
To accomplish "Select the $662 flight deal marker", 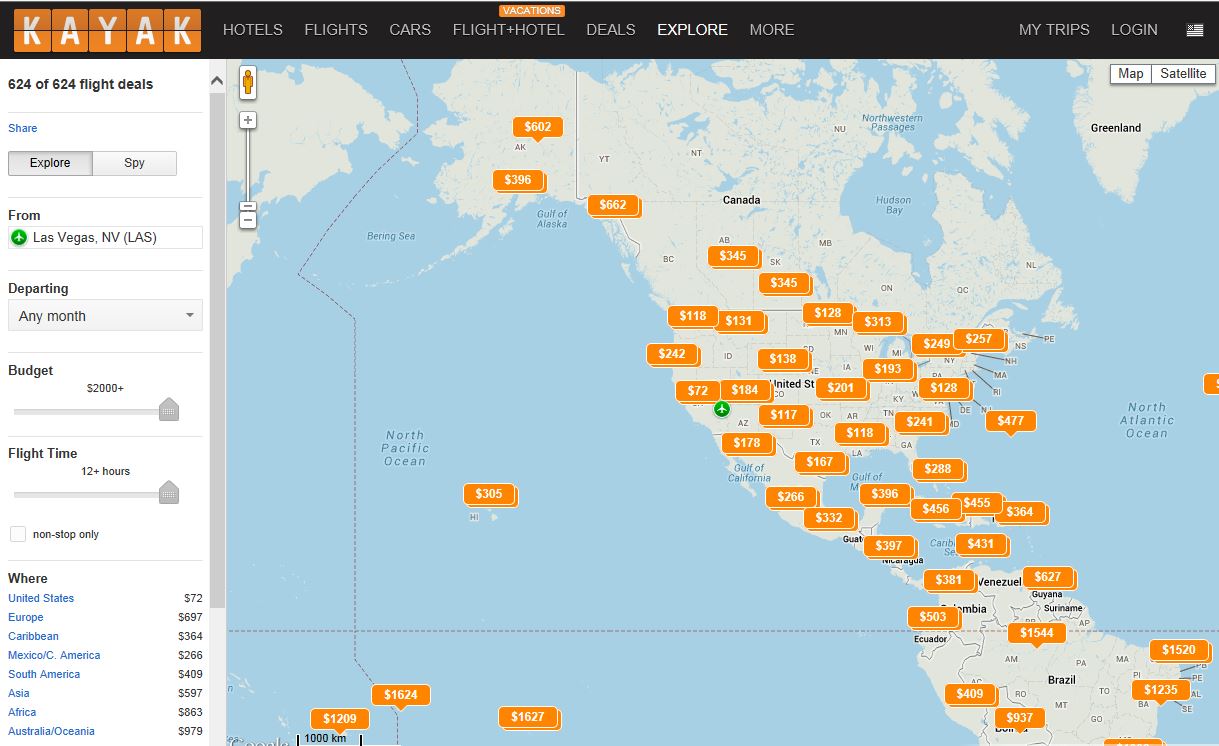I will pos(612,205).
